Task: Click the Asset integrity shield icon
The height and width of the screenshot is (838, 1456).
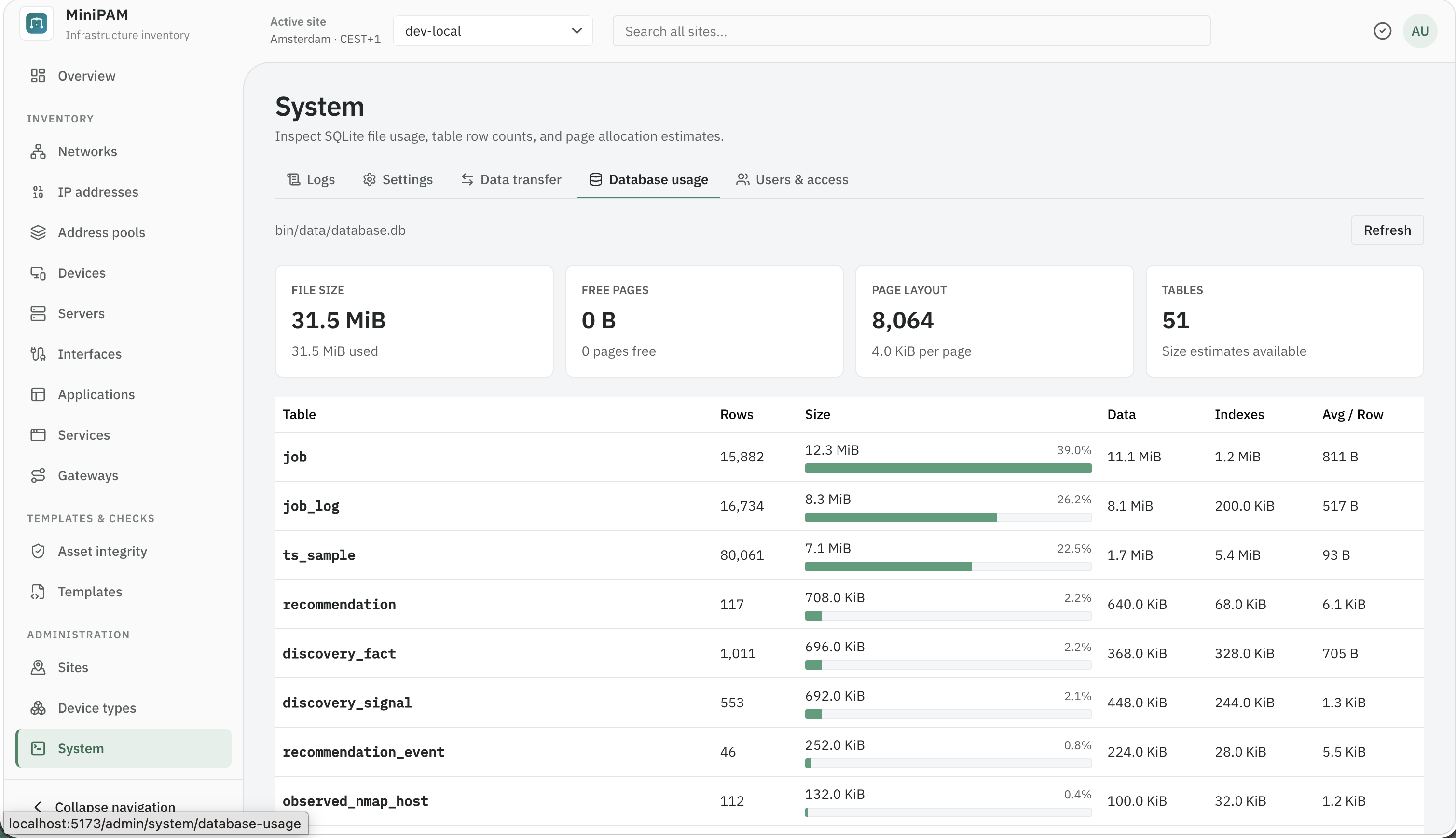Action: pyautogui.click(x=38, y=552)
